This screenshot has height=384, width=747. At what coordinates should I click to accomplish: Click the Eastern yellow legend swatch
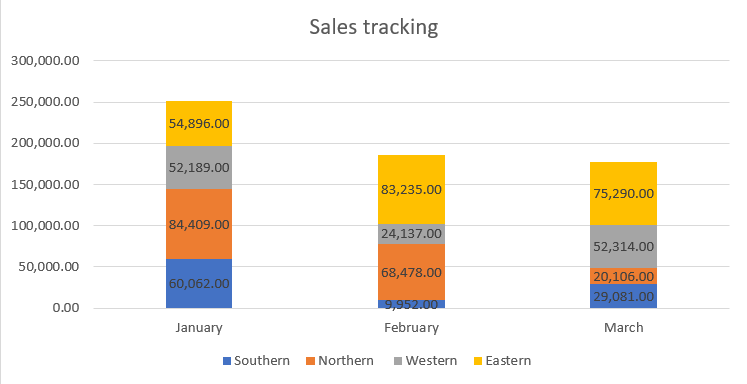pos(478,361)
